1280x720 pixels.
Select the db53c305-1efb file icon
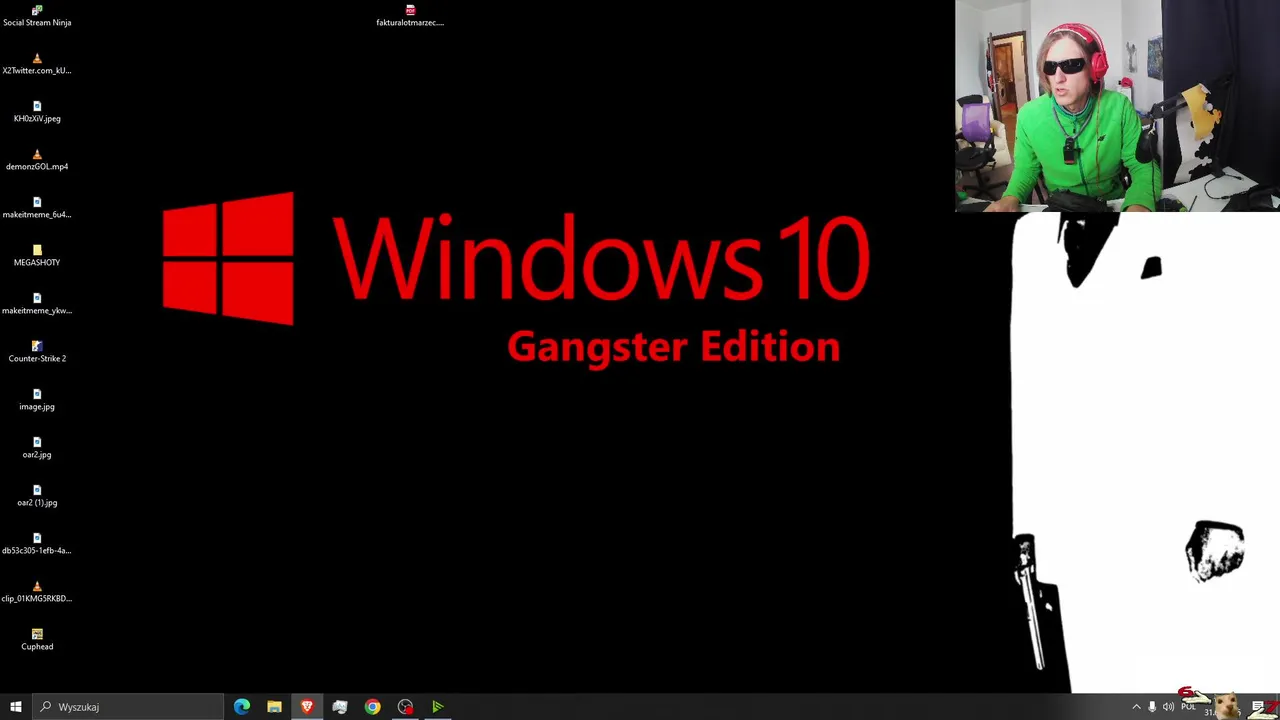click(x=37, y=544)
